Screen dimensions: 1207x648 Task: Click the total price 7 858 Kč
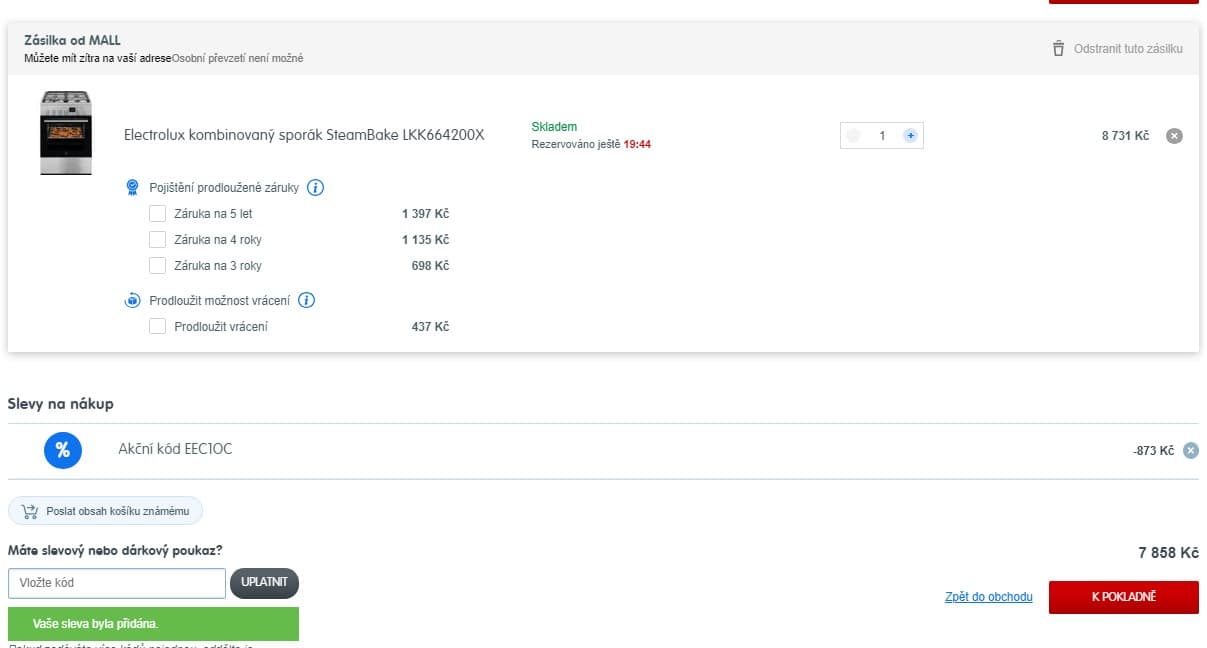(1168, 552)
